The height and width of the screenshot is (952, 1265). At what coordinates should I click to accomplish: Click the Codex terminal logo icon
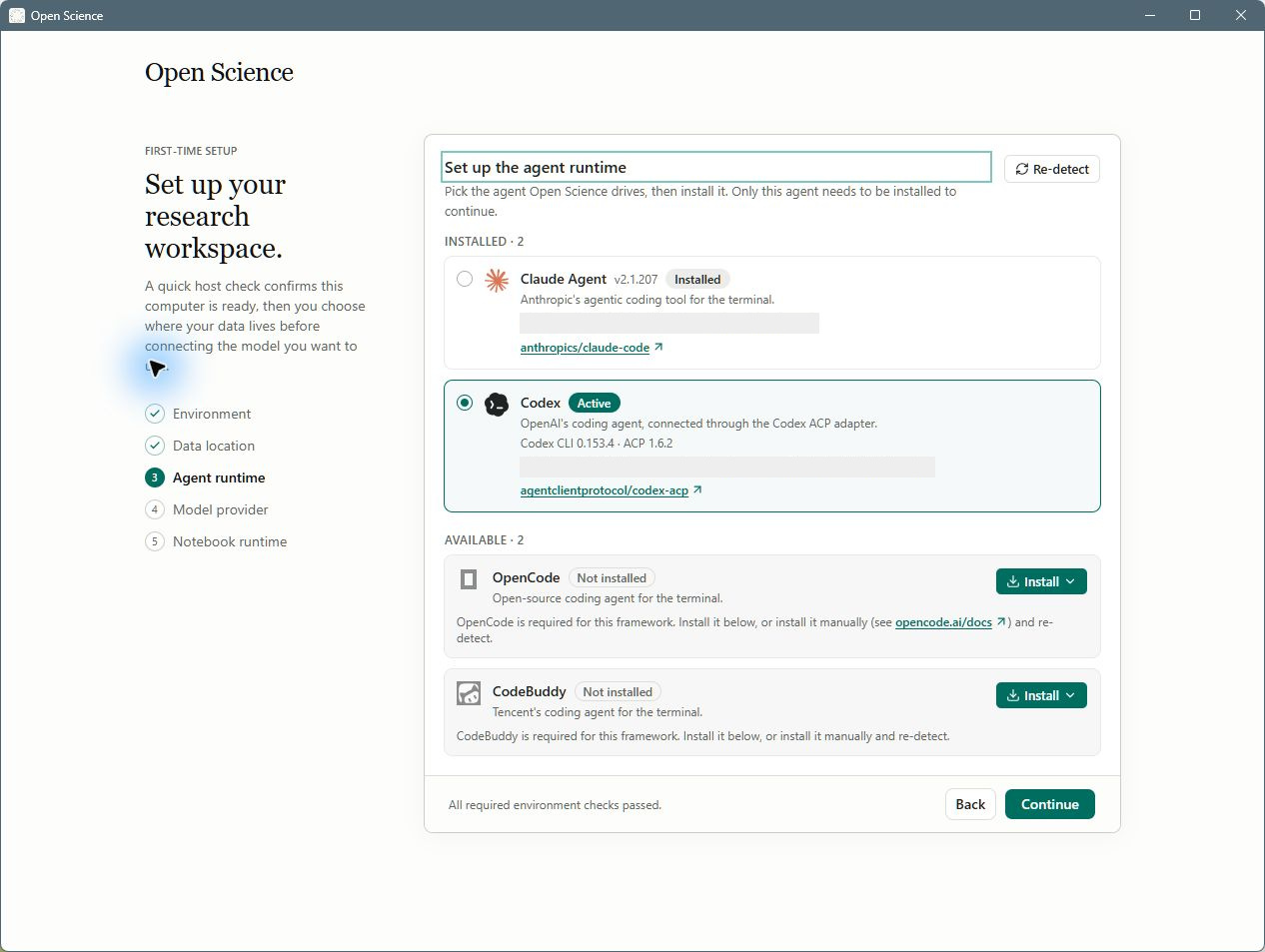[x=497, y=405]
